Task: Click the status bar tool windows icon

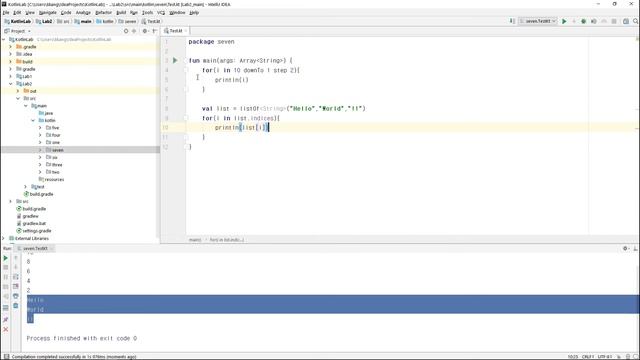Action: [x=6, y=357]
